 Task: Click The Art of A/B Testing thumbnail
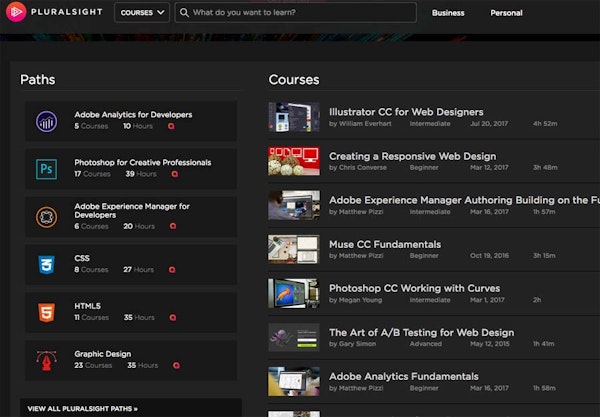pyautogui.click(x=293, y=337)
